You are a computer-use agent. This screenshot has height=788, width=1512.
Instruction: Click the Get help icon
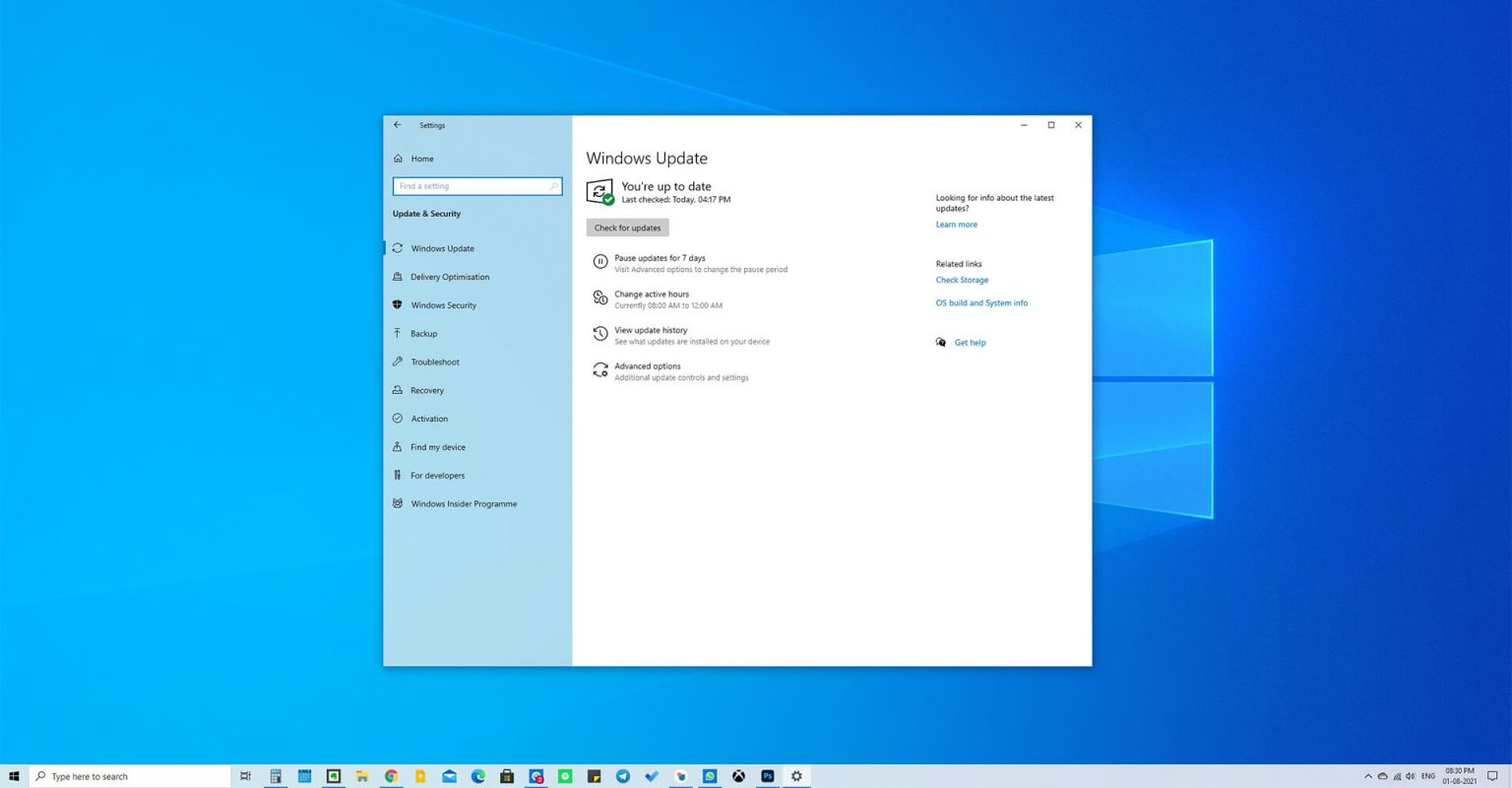click(x=941, y=342)
